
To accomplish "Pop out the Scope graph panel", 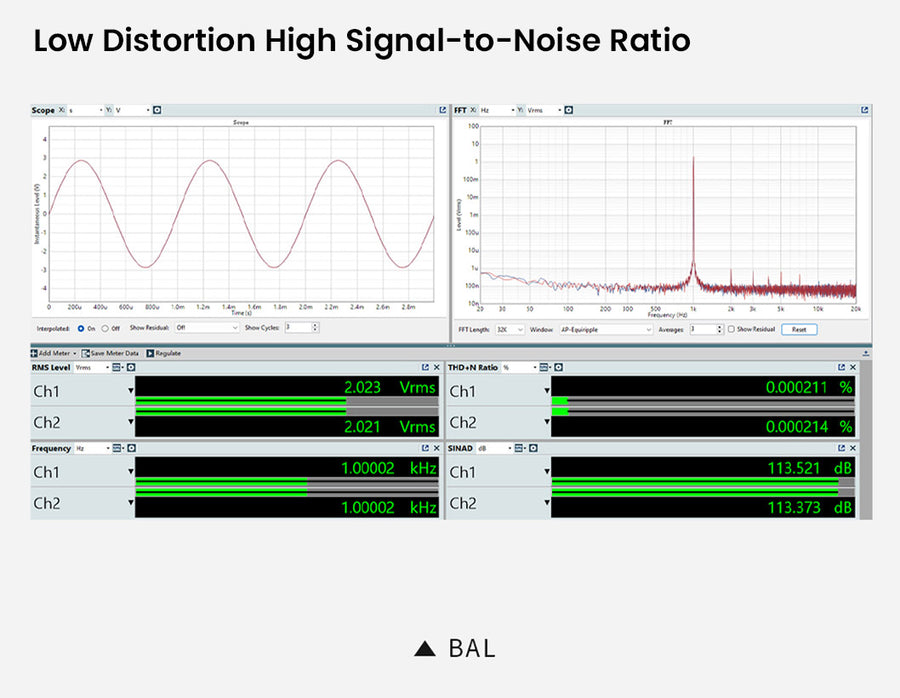I will tap(441, 110).
